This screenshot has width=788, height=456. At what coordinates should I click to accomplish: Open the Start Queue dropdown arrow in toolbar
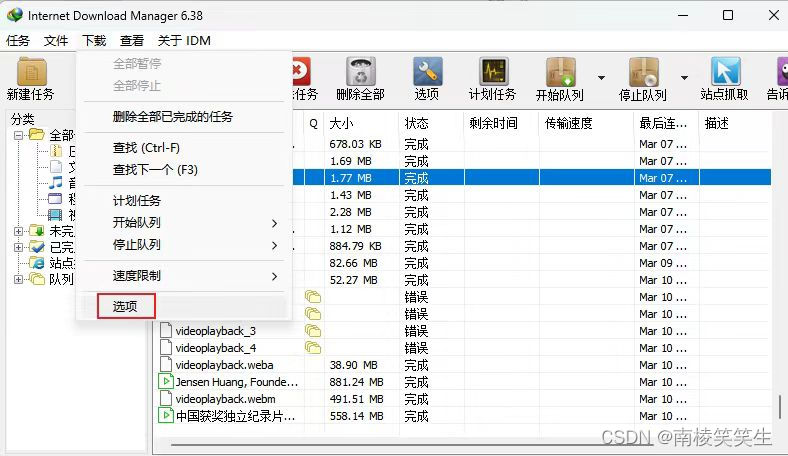click(601, 78)
